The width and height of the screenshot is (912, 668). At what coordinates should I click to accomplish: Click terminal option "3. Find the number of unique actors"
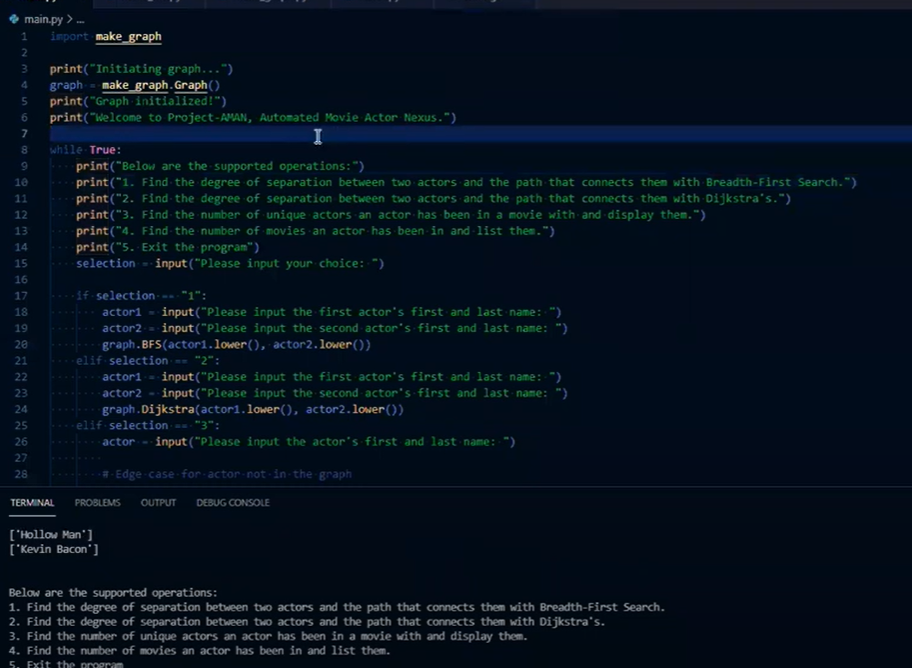point(268,637)
